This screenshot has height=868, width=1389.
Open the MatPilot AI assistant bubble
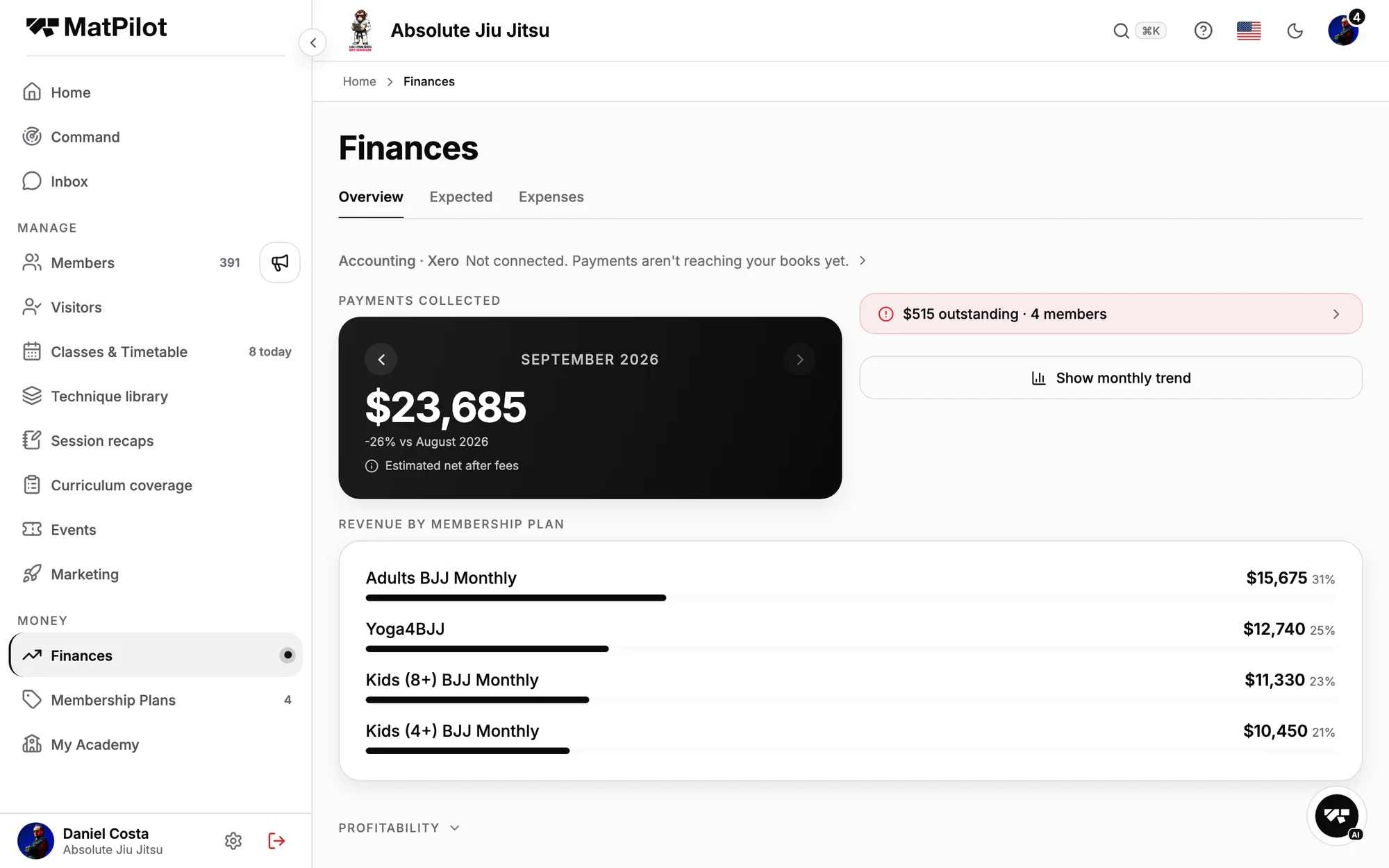pos(1336,816)
